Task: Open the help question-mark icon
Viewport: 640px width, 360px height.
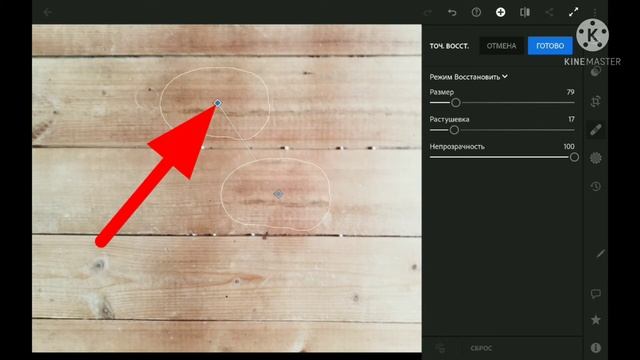Action: pos(476,12)
